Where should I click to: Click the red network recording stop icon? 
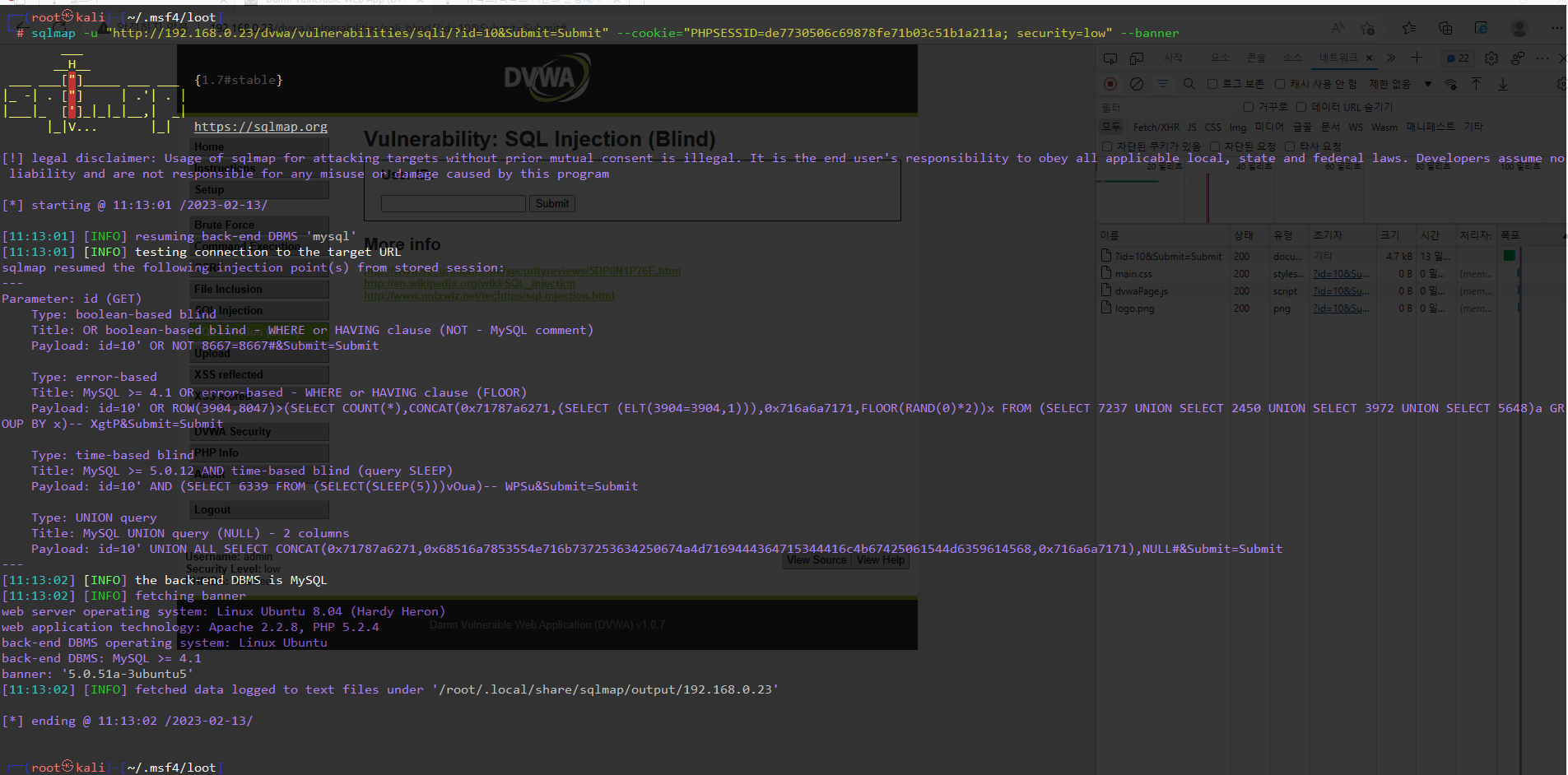coord(1110,84)
